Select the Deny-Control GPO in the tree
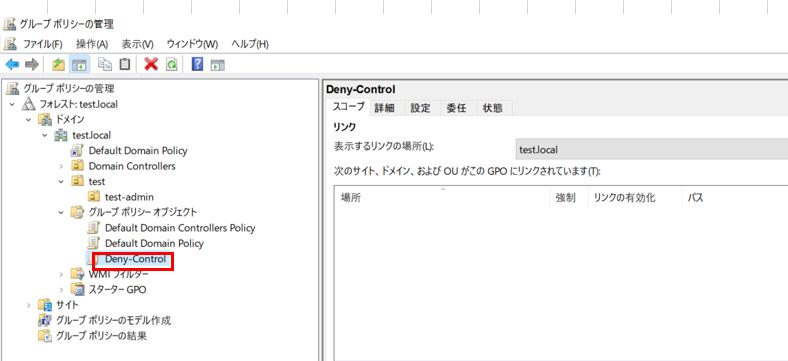This screenshot has height=361, width=788. [x=135, y=259]
